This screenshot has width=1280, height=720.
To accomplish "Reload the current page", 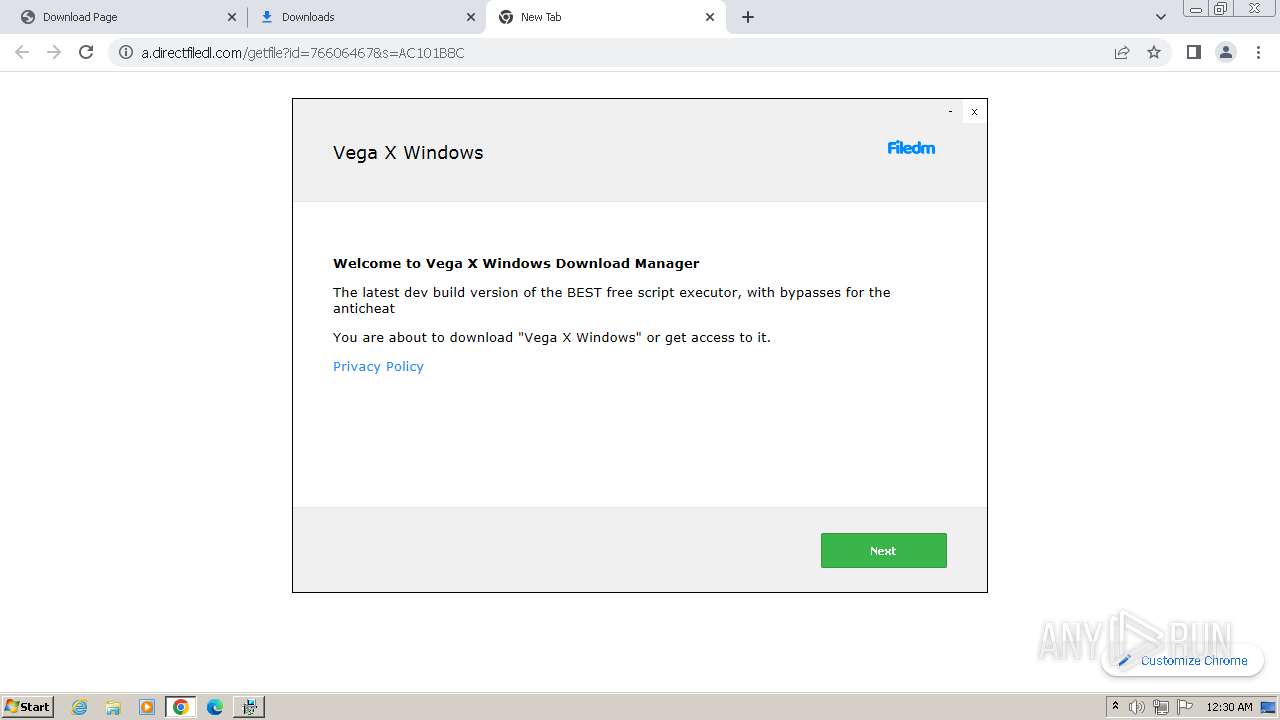I will (86, 52).
